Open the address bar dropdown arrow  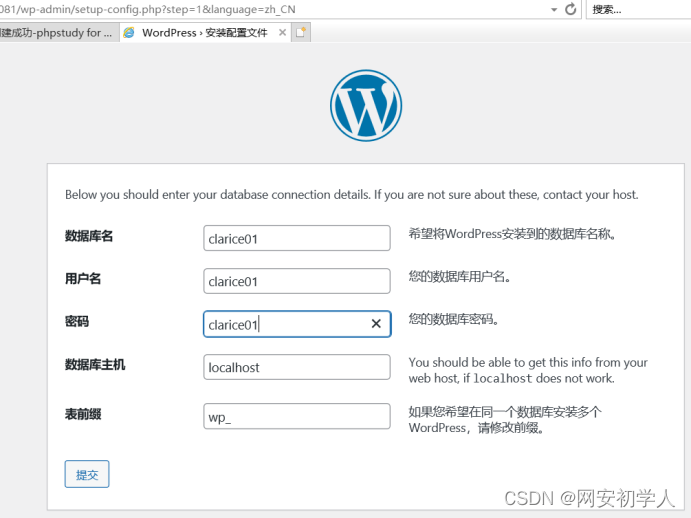coord(554,10)
